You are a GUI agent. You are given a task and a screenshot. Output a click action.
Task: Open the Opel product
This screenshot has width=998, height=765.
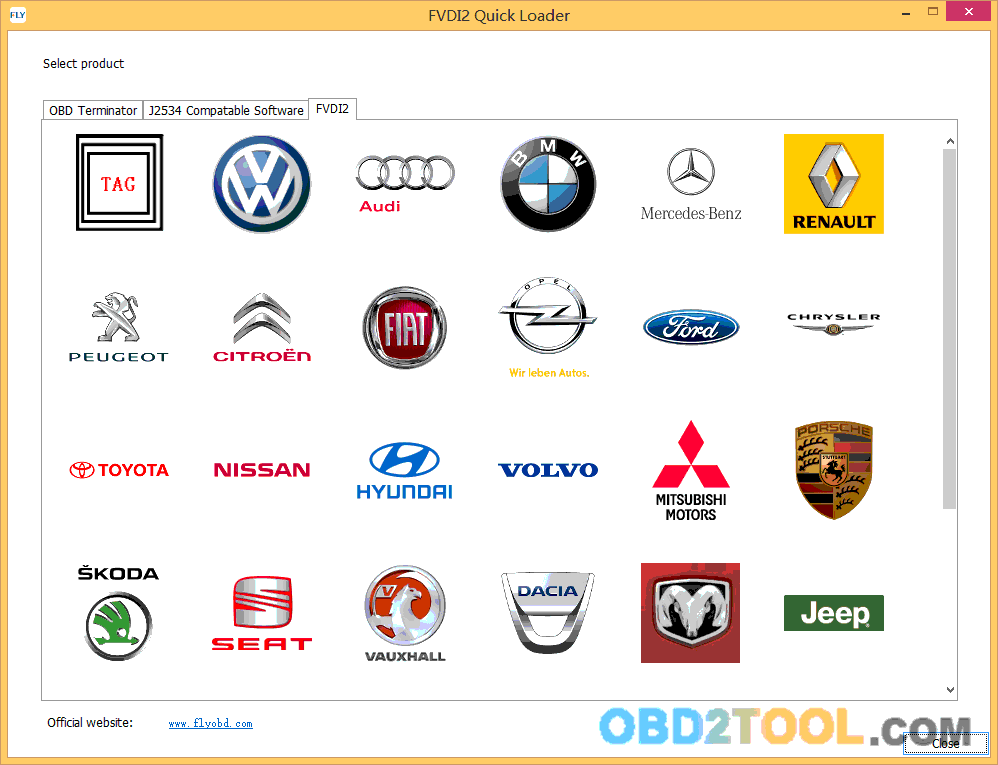click(x=548, y=327)
